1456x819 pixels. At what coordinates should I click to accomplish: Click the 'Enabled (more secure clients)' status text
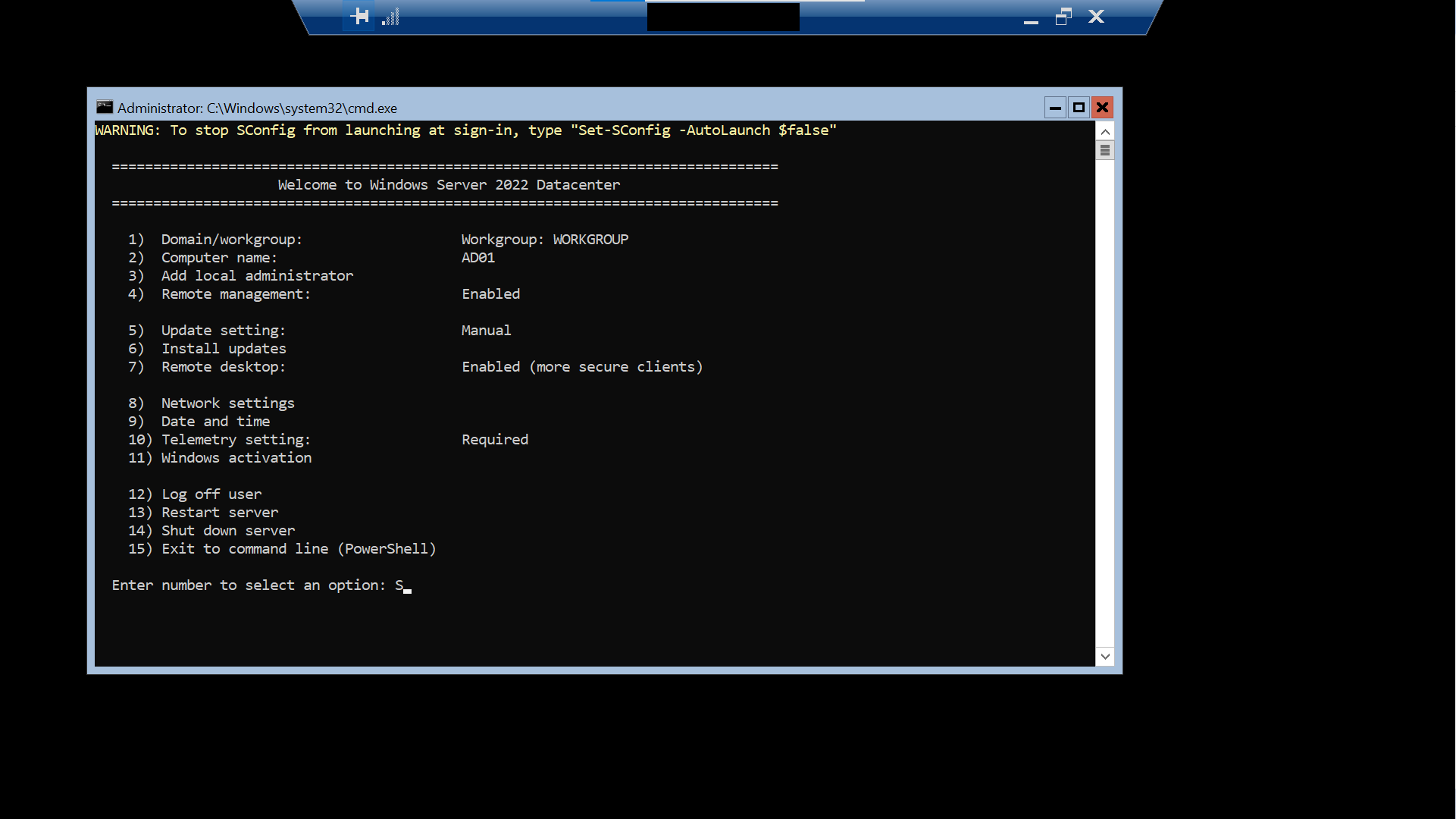coord(581,366)
